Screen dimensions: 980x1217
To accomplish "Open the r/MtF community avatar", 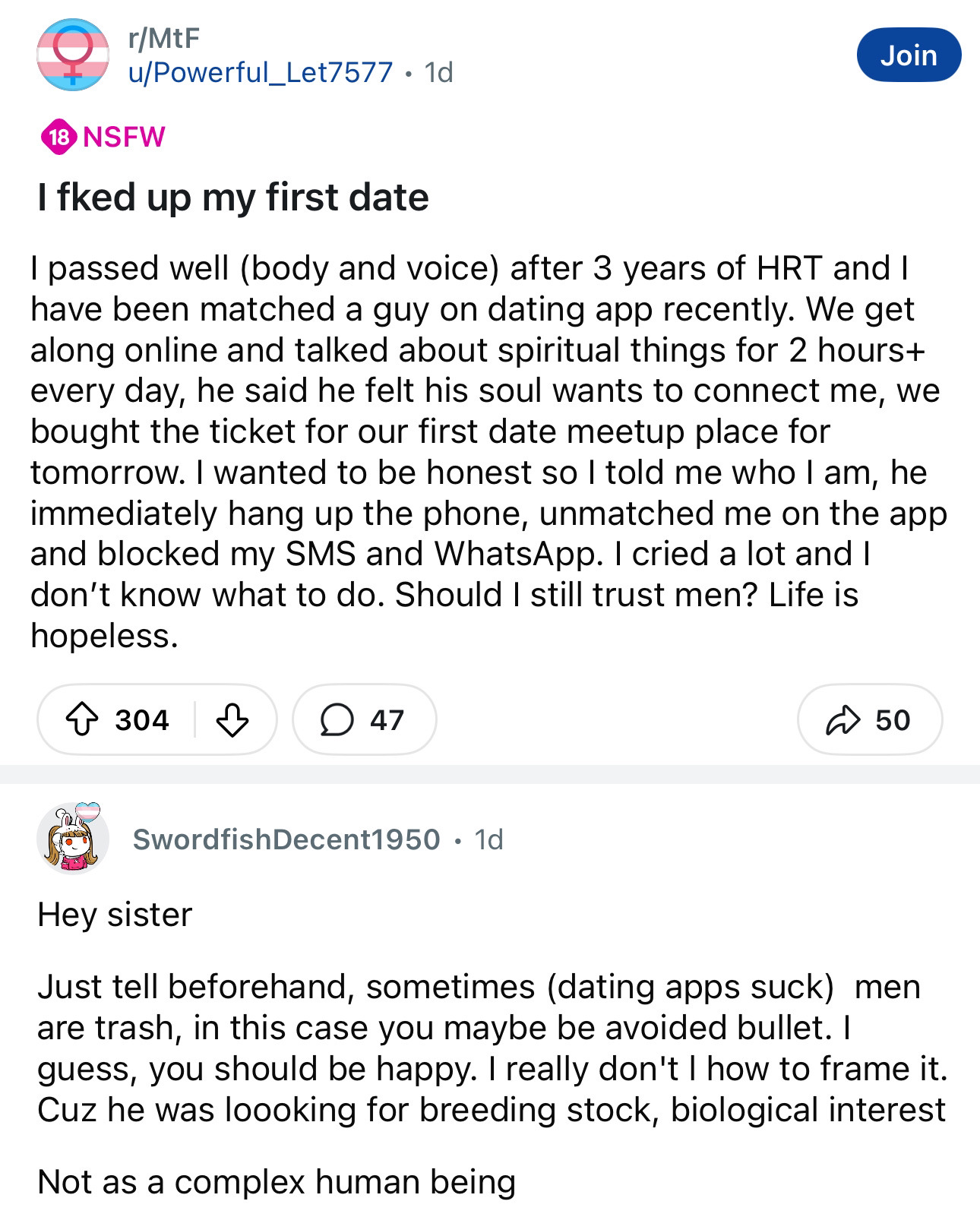I will (x=73, y=55).
